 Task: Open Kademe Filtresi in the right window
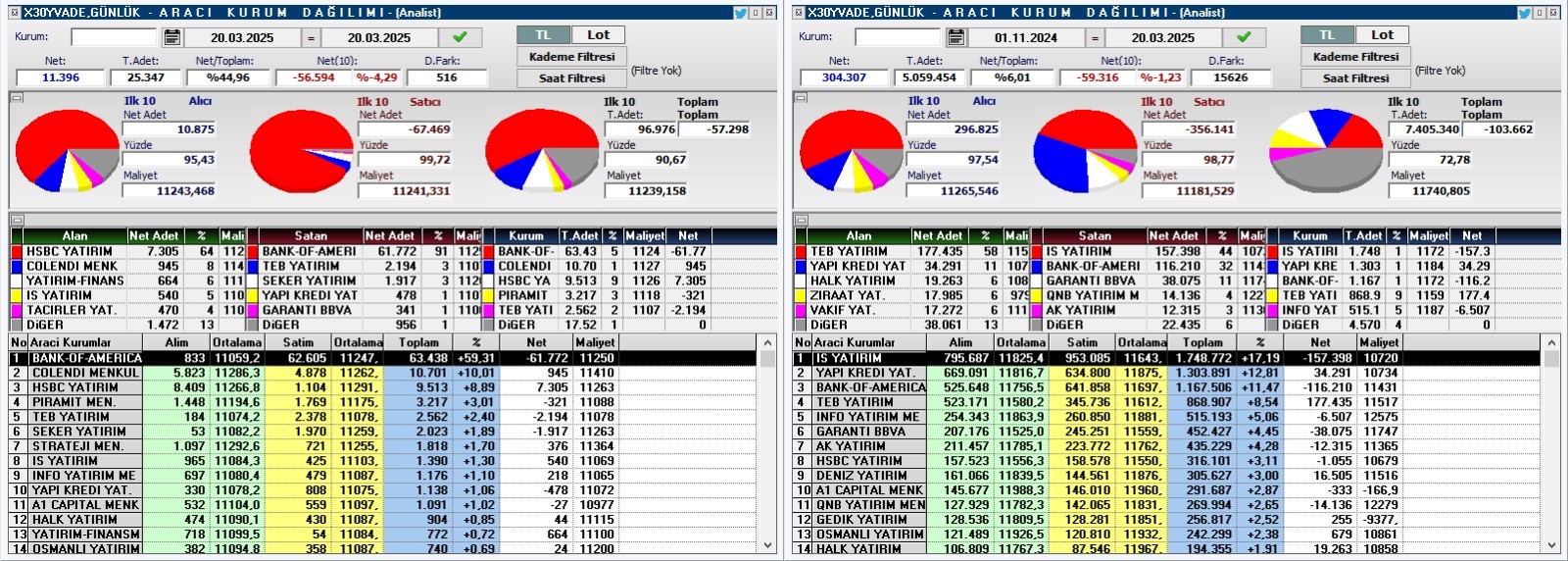coord(1355,57)
